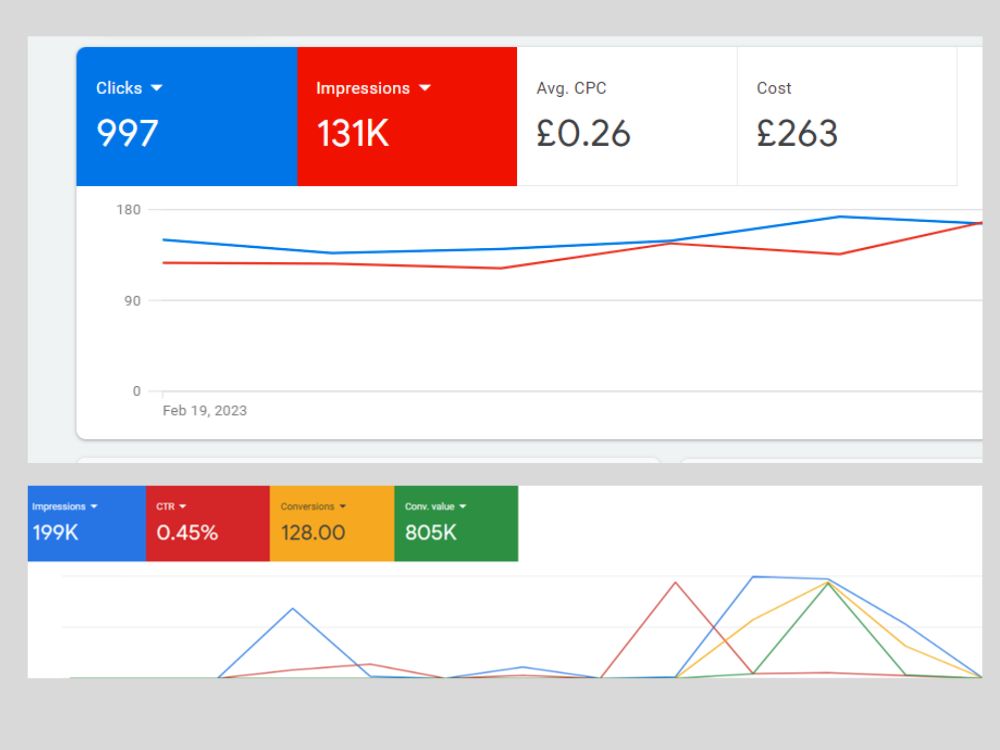This screenshot has width=1000, height=750.
Task: Select the Cost scorecard
Action: [847, 116]
